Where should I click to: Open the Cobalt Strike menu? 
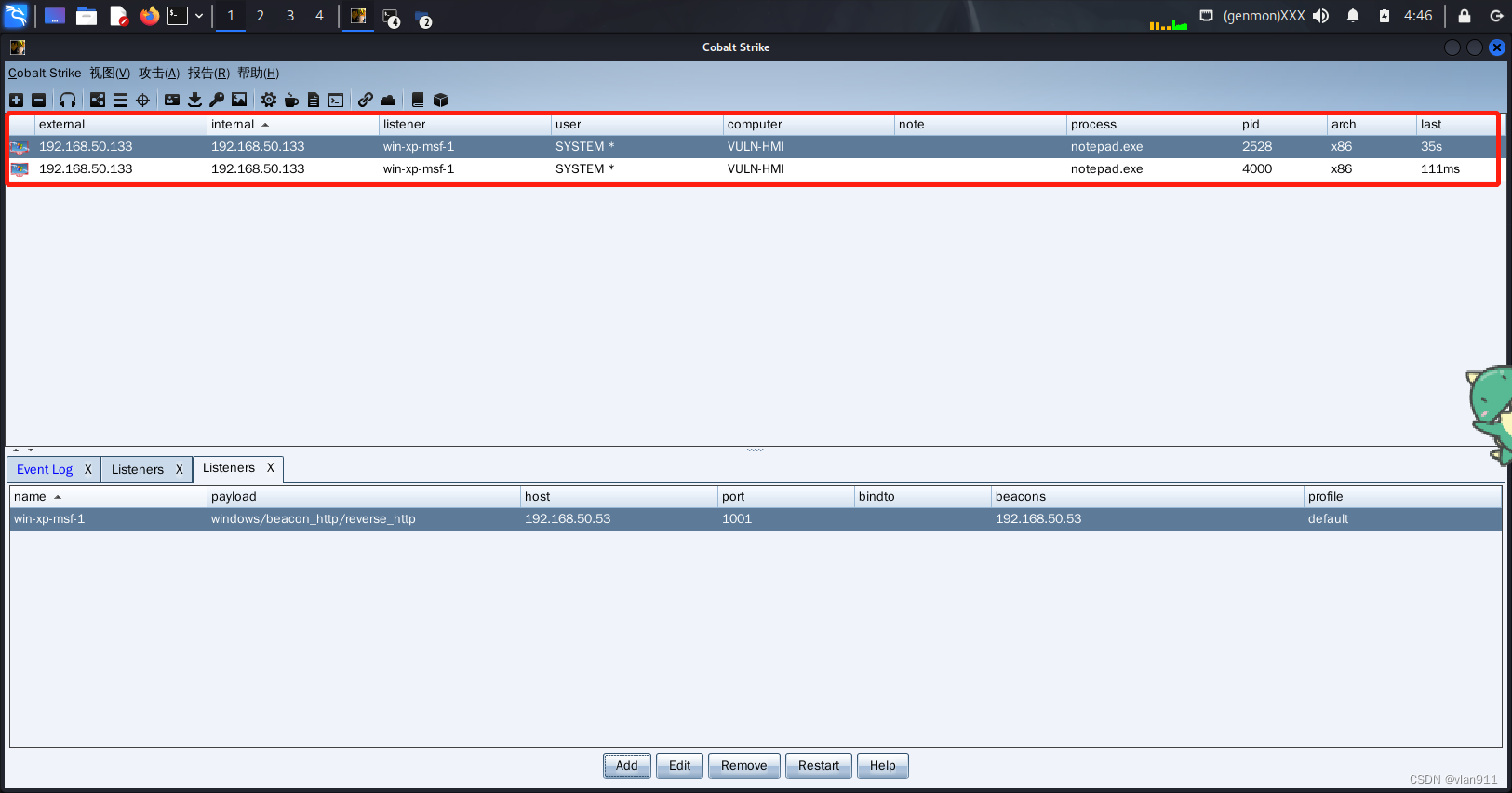click(45, 74)
